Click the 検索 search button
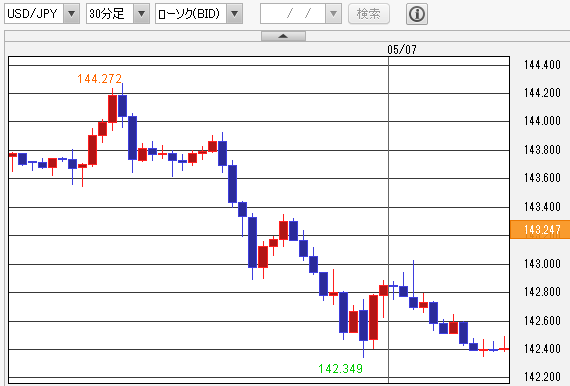This screenshot has height=386, width=570. [x=369, y=14]
